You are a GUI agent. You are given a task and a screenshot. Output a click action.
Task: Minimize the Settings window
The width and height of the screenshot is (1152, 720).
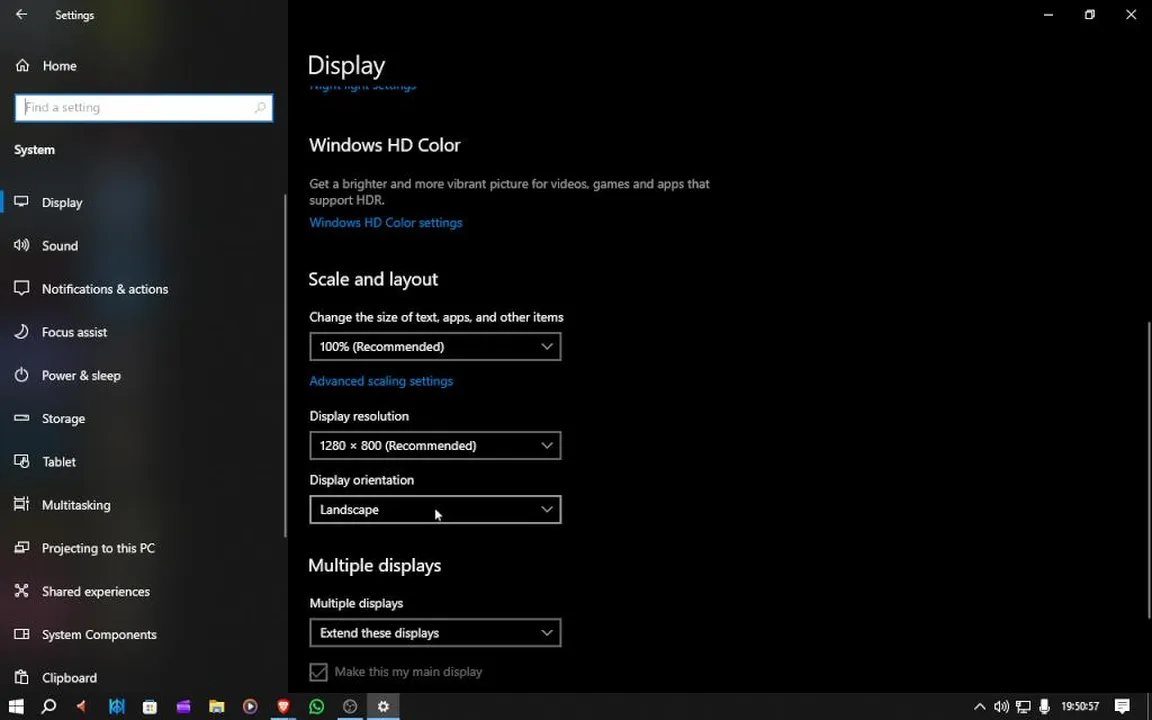click(x=1048, y=15)
